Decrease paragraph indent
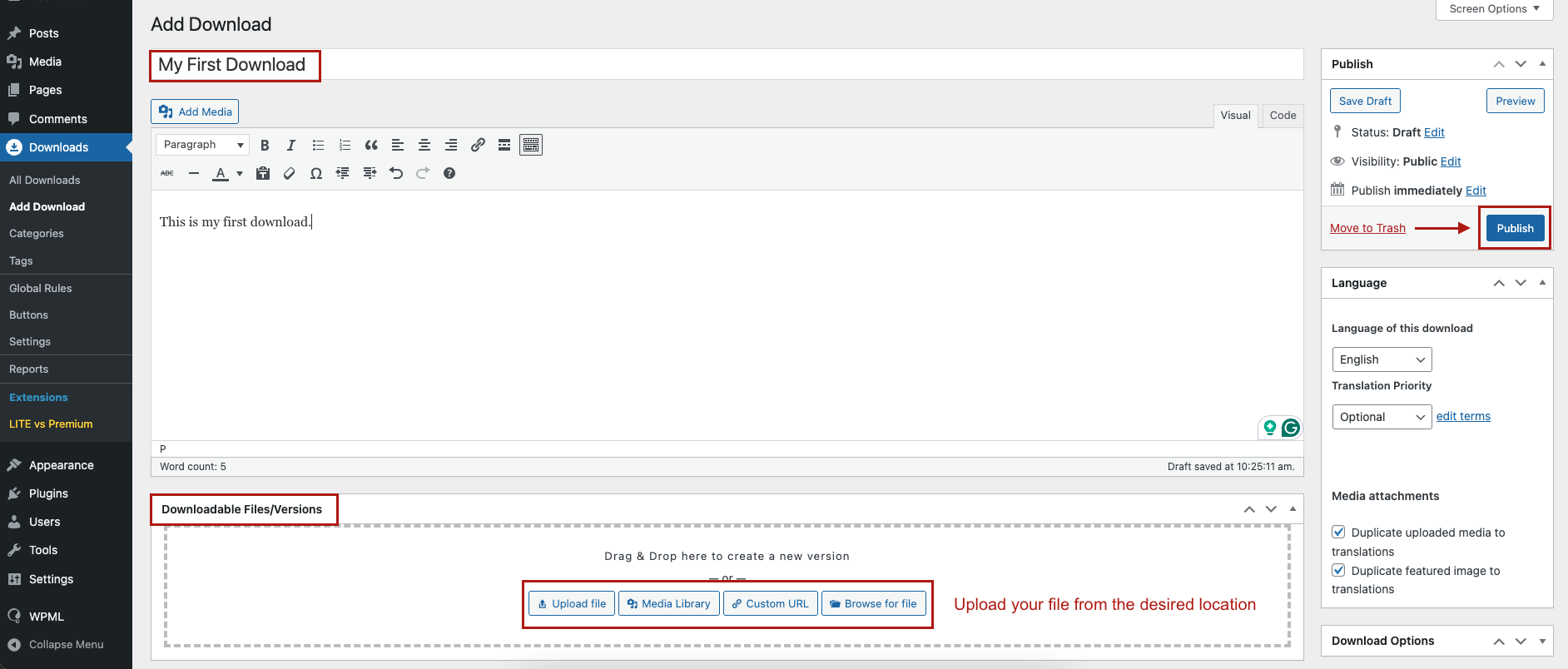The image size is (1568, 669). (x=343, y=173)
